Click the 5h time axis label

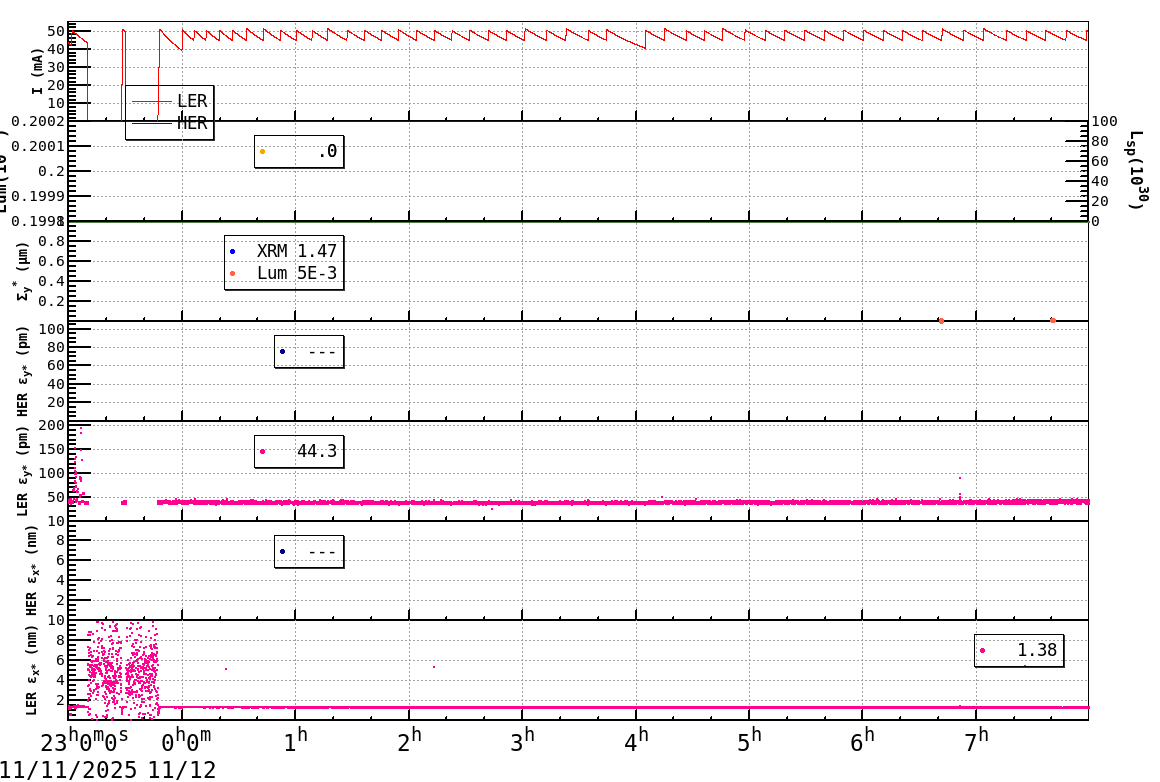pos(749,741)
